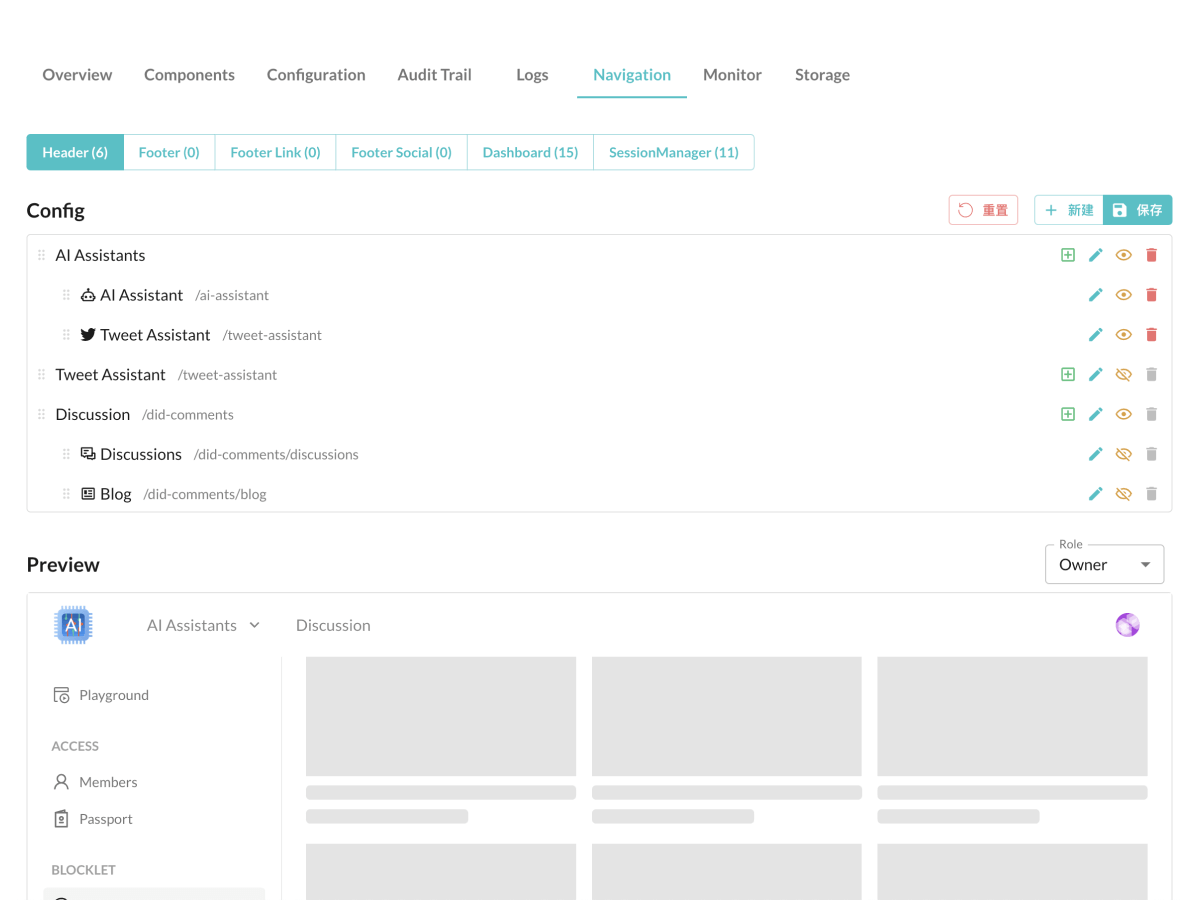Unhide the Discussions child entry
1200x901 pixels.
click(x=1123, y=453)
